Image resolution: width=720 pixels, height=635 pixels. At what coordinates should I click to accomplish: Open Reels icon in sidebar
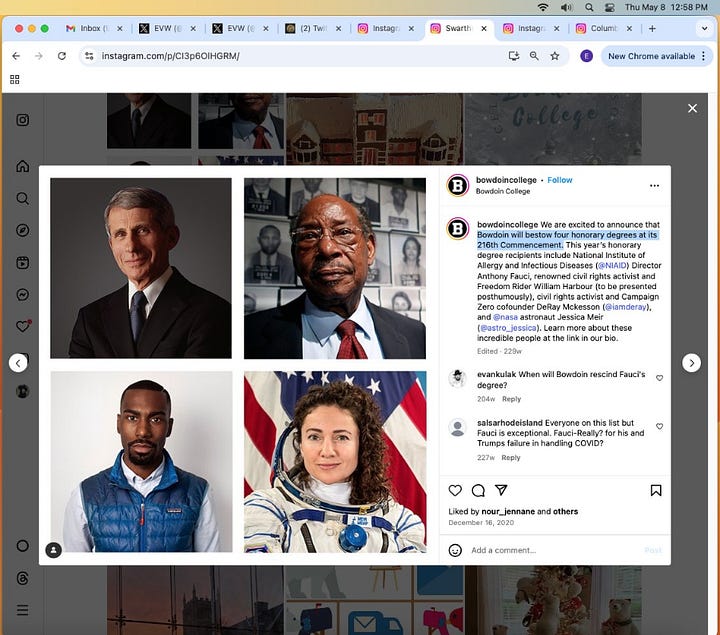22,263
